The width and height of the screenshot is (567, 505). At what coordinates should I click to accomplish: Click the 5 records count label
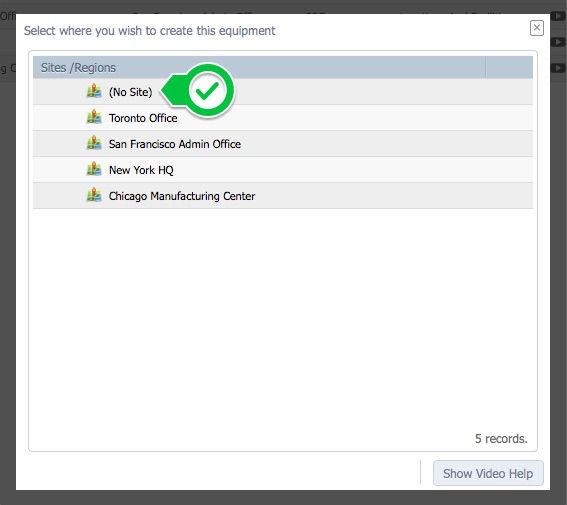[501, 438]
